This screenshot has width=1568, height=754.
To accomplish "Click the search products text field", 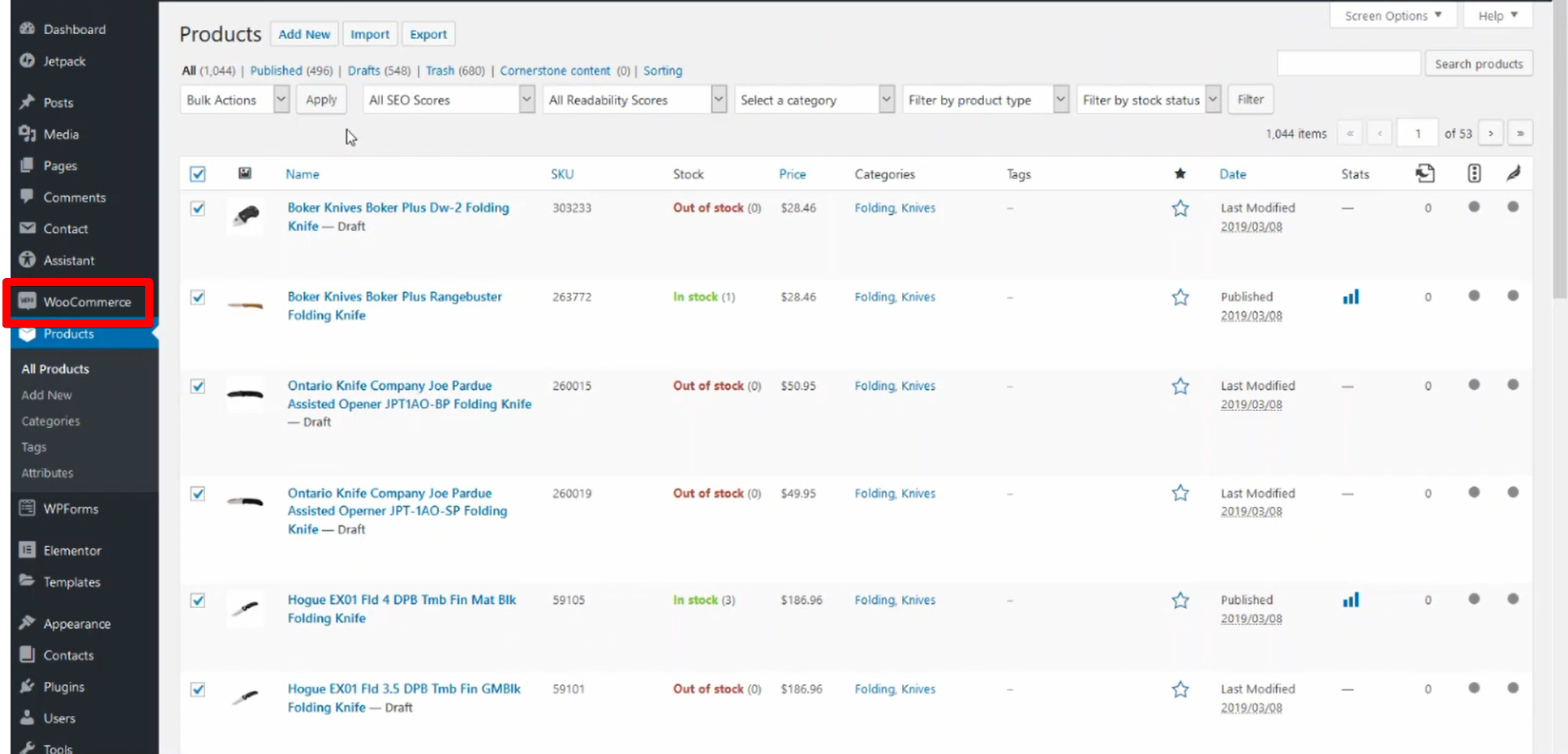I will [x=1348, y=63].
